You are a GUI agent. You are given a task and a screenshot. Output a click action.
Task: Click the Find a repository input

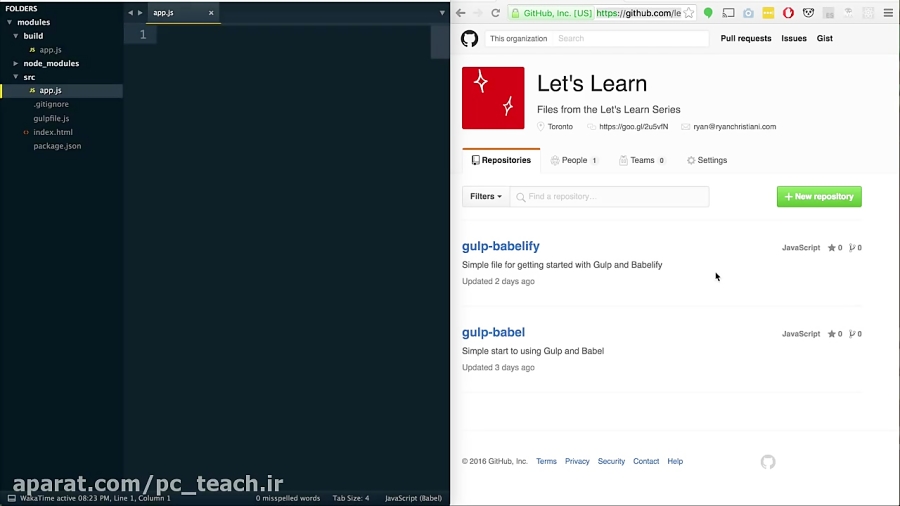point(610,196)
